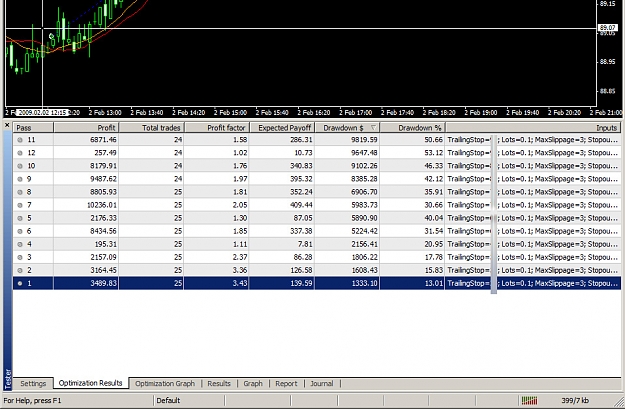Image resolution: width=625 pixels, height=409 pixels.
Task: Sort by the Expected Payoff column header
Action: pyautogui.click(x=282, y=128)
